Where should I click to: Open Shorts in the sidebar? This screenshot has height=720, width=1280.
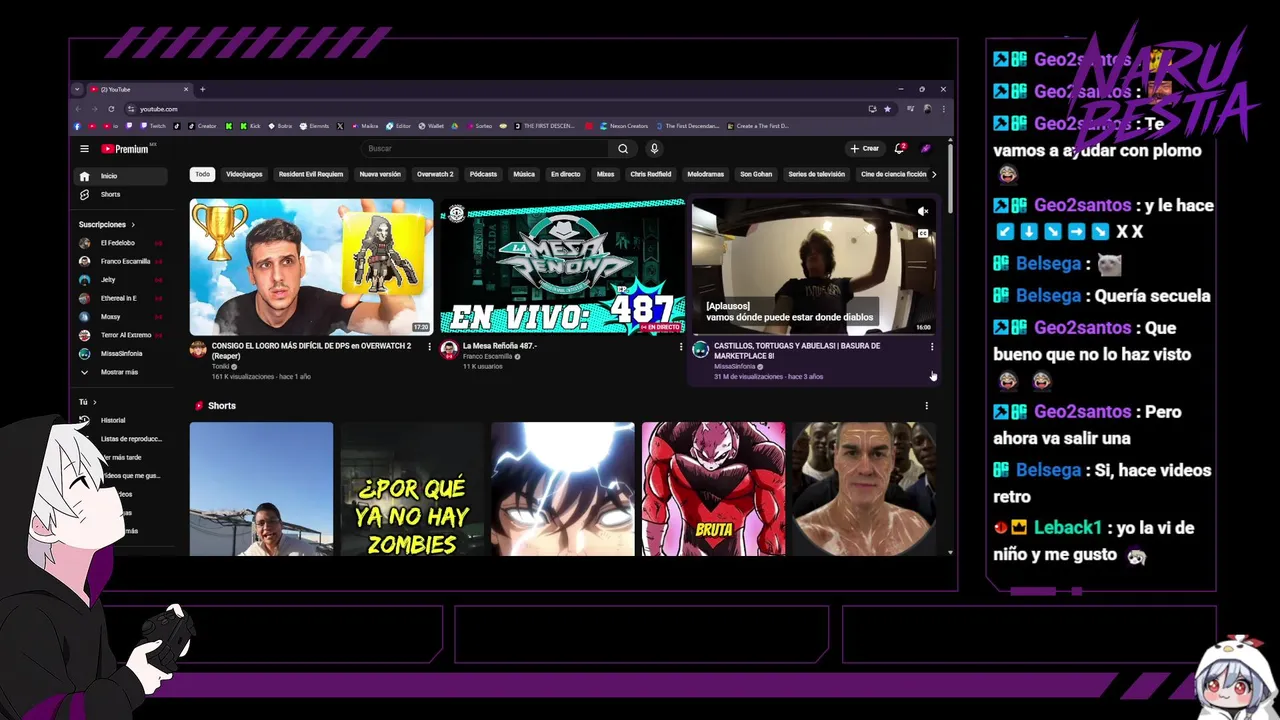coord(121,194)
